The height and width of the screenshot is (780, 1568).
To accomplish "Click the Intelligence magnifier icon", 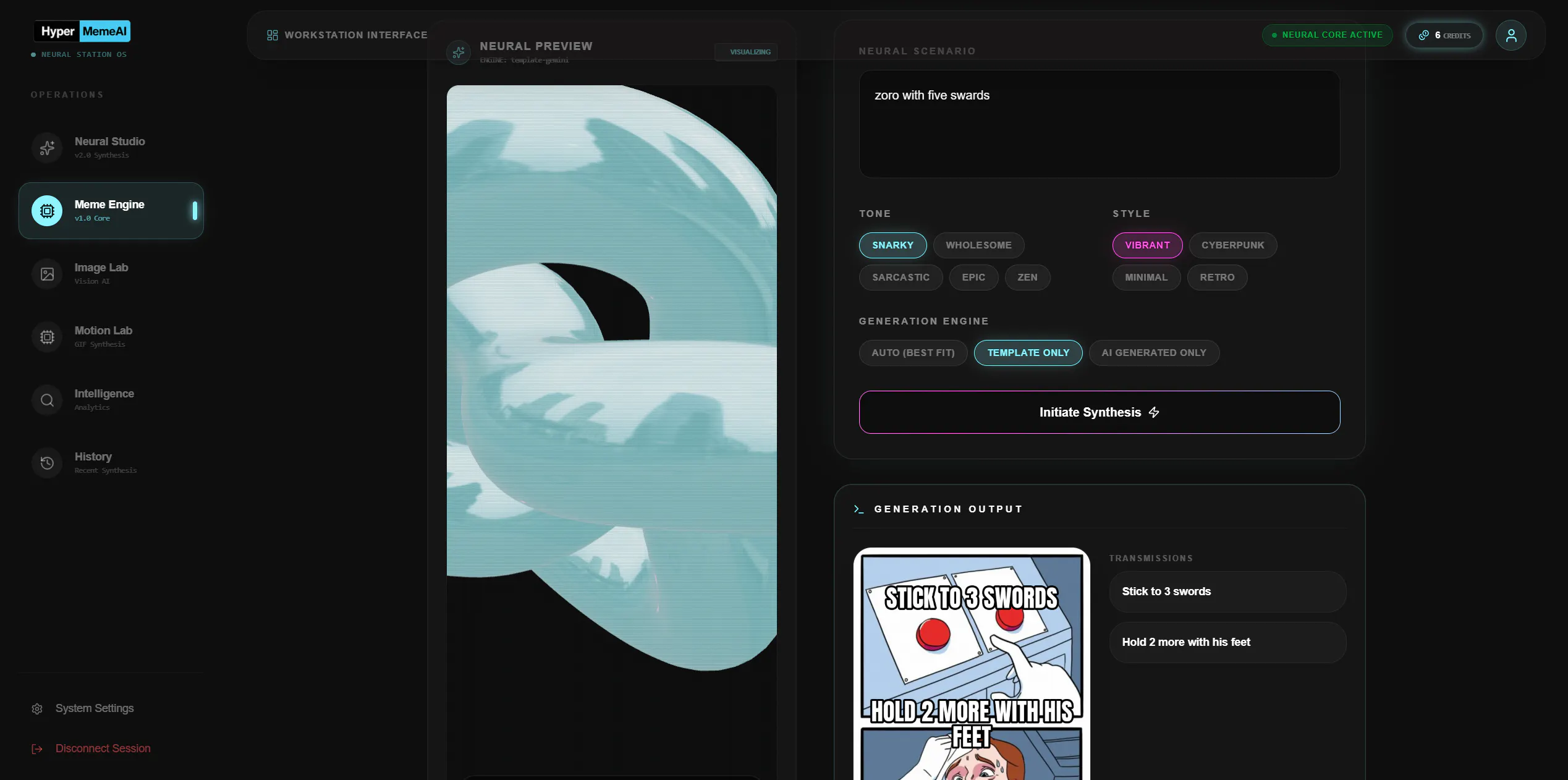I will (47, 400).
